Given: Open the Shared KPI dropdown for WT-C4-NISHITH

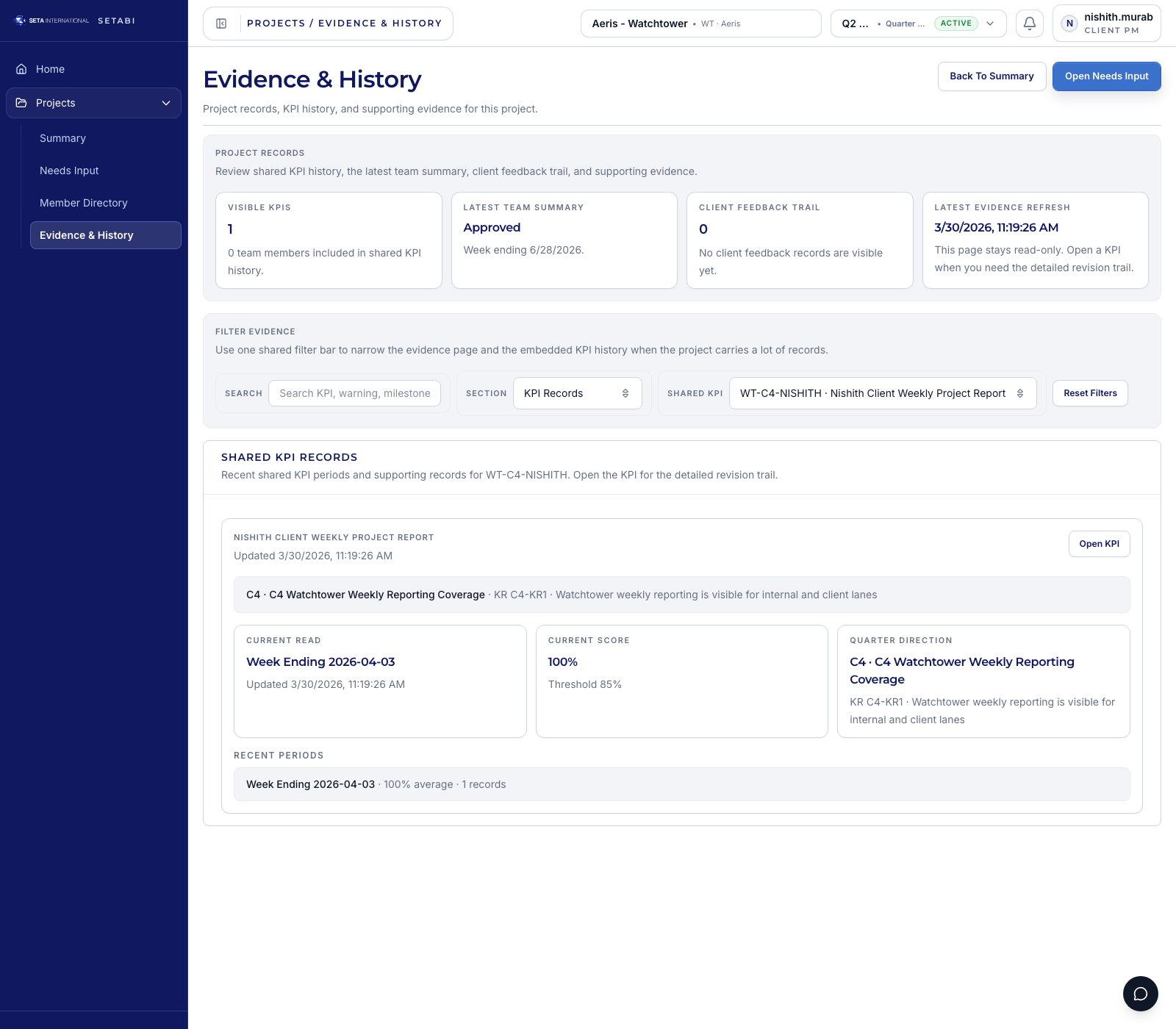Looking at the screenshot, I should click(882, 393).
